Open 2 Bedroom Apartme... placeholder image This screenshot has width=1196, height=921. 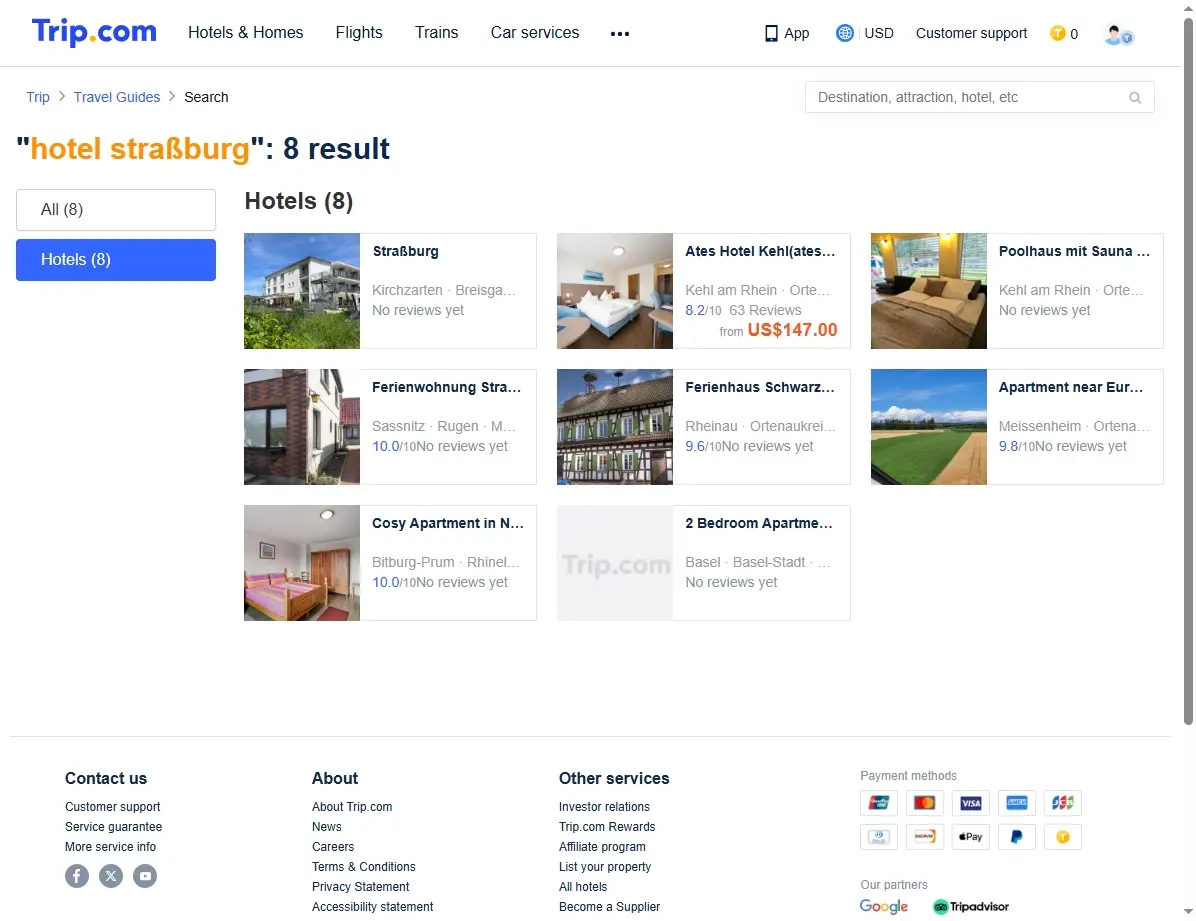pyautogui.click(x=615, y=563)
